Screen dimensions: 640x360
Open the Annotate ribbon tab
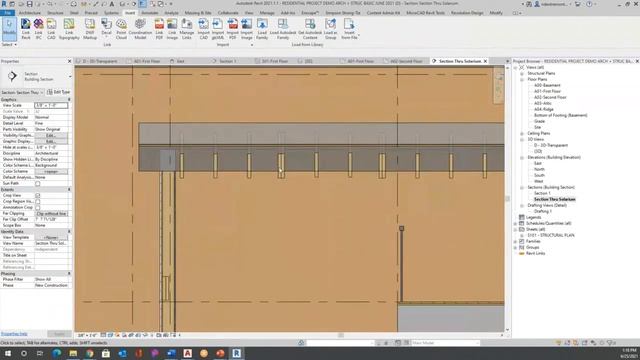pyautogui.click(x=149, y=13)
